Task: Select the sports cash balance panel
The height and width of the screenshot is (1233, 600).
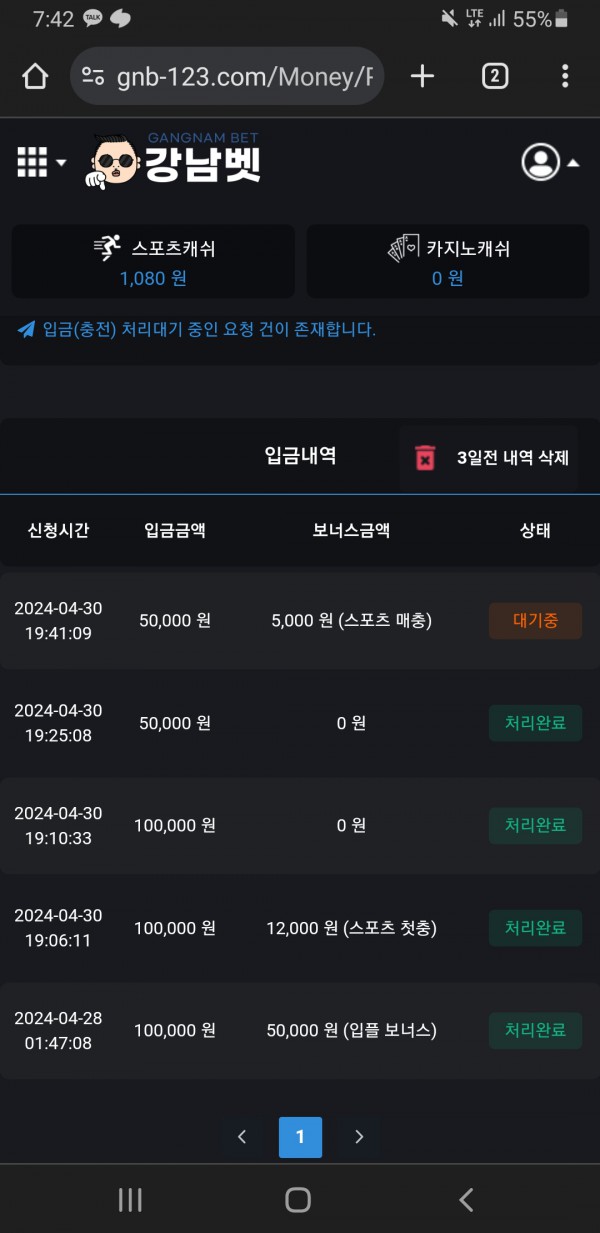Action: 153,261
